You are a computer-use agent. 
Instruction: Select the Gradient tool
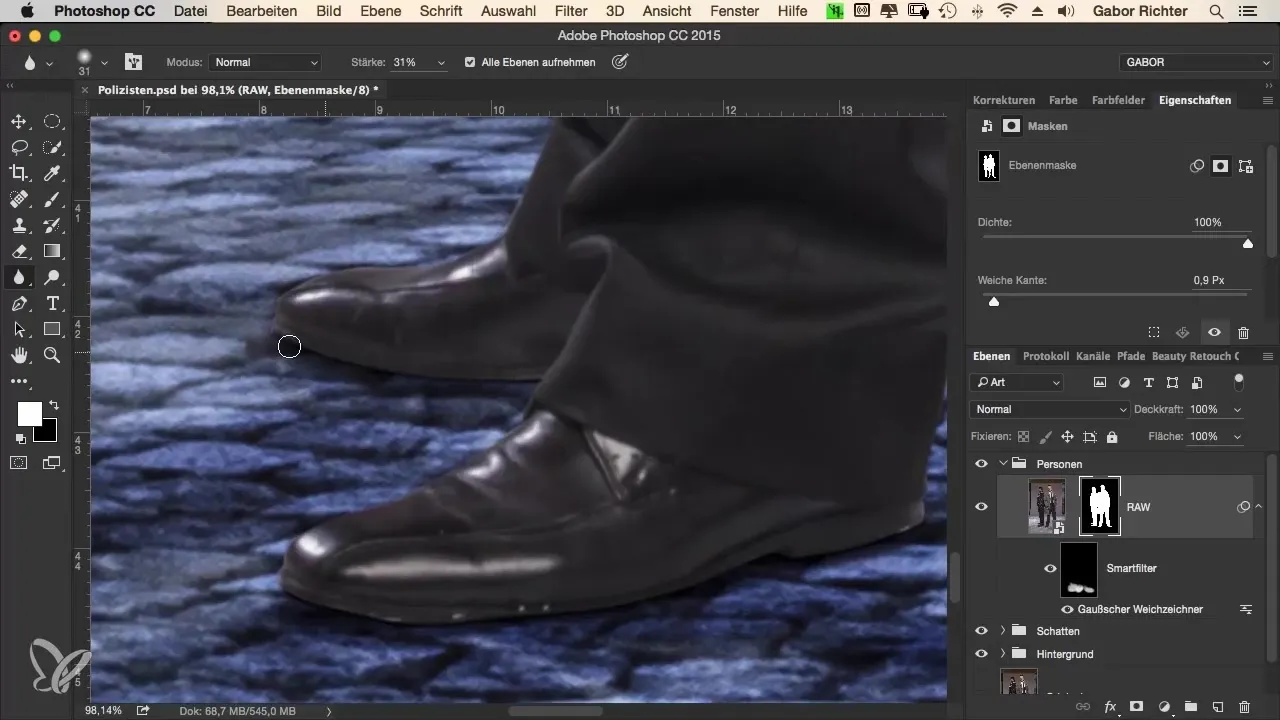tap(52, 251)
